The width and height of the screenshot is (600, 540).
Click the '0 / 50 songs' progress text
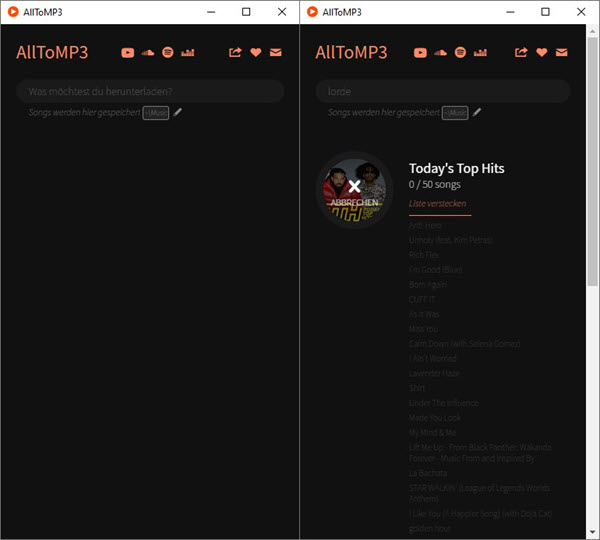coord(434,184)
